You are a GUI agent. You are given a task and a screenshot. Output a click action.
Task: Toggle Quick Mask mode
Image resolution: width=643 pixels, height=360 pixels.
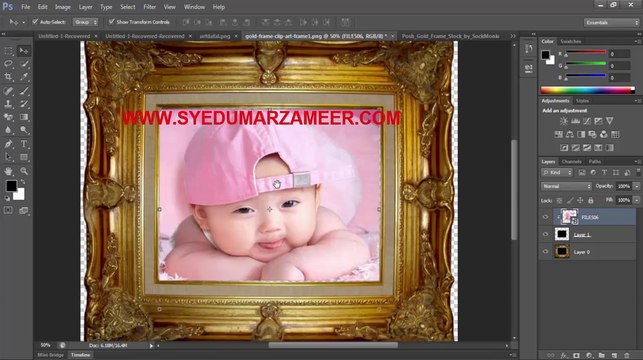[x=8, y=210]
